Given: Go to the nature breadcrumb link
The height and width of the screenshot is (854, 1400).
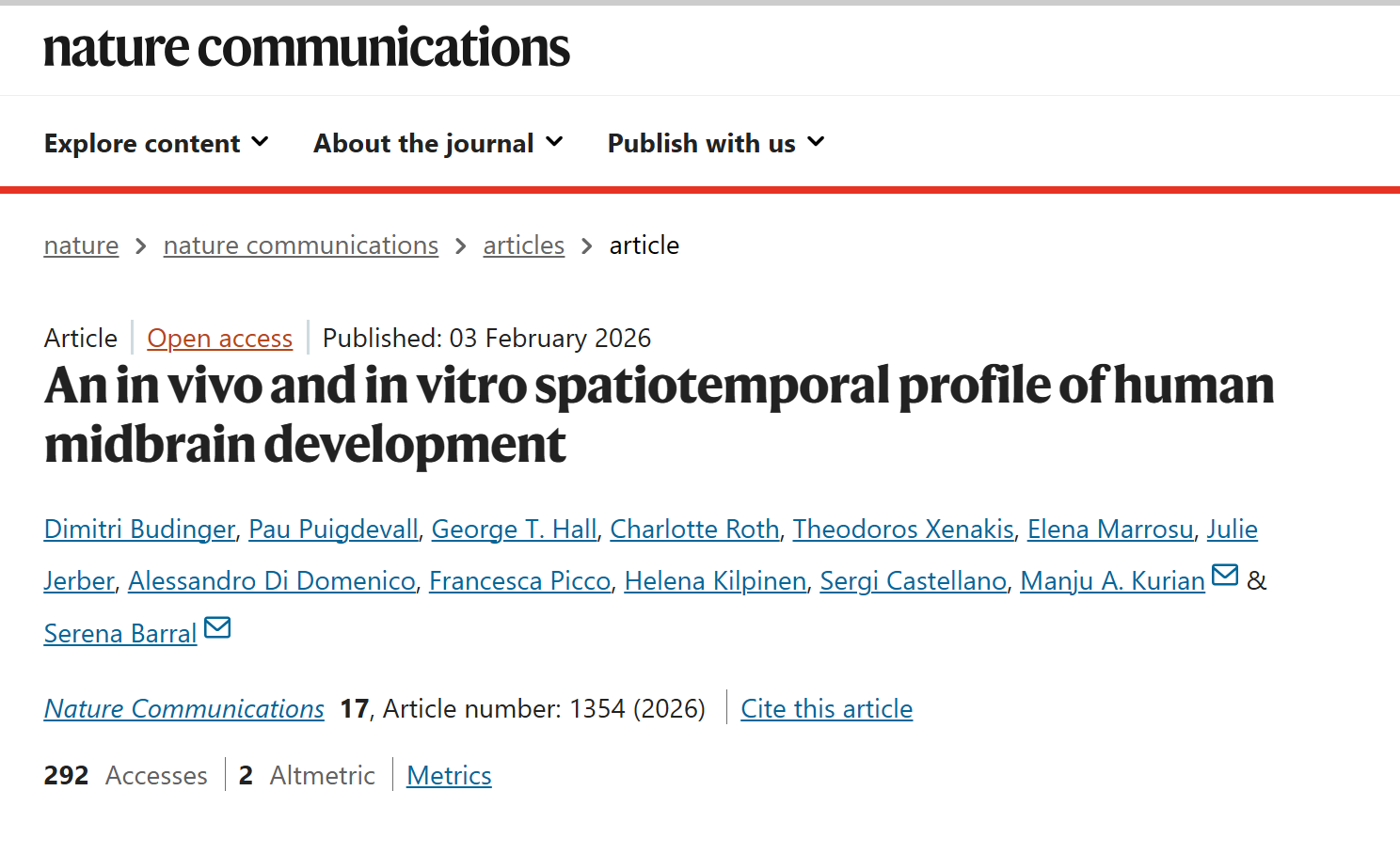Looking at the screenshot, I should [81, 245].
